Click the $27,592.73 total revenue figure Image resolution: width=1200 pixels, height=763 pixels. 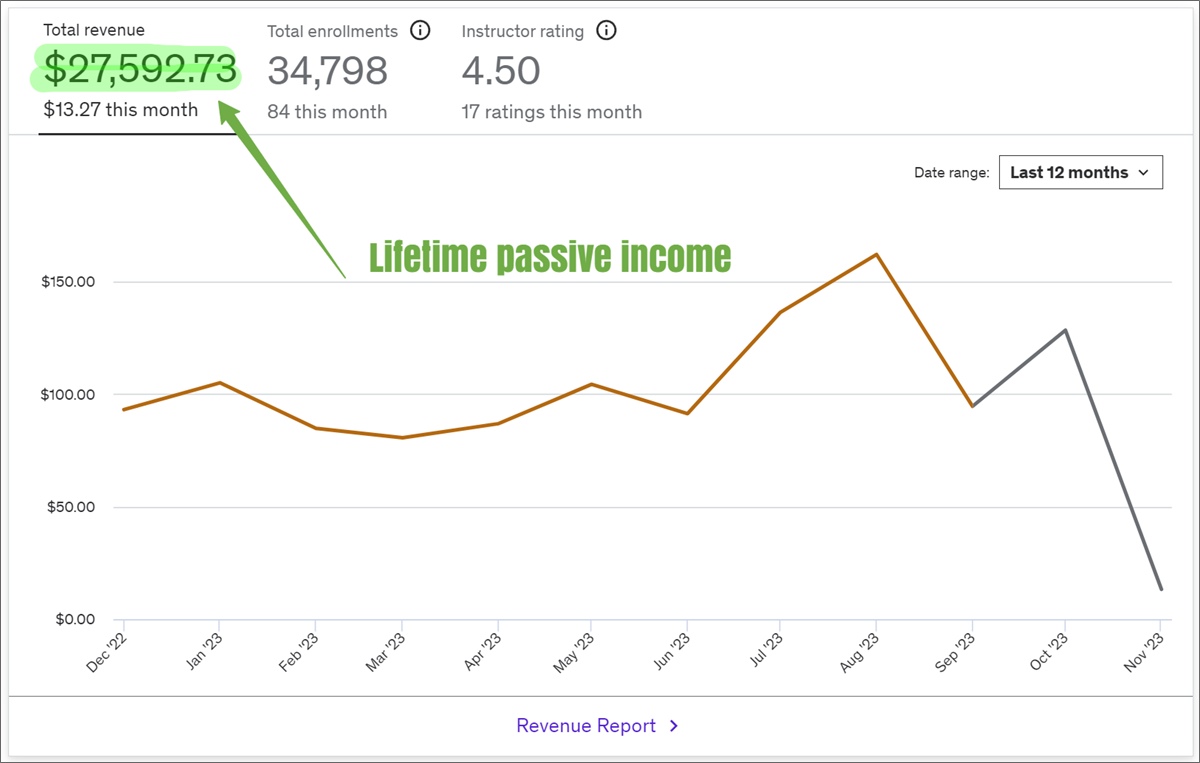[x=140, y=70]
